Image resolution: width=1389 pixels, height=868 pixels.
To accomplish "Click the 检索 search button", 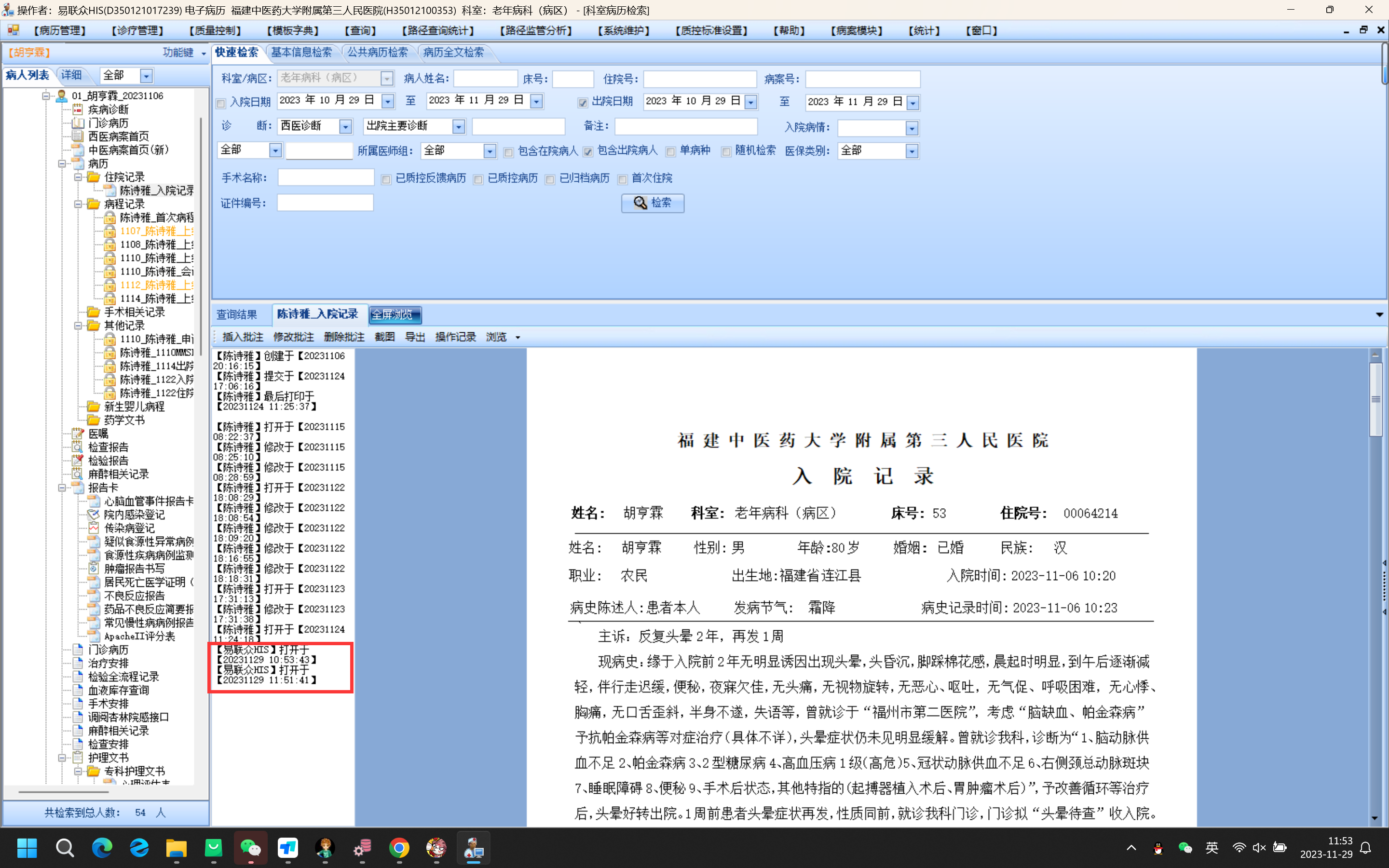I will (x=653, y=203).
